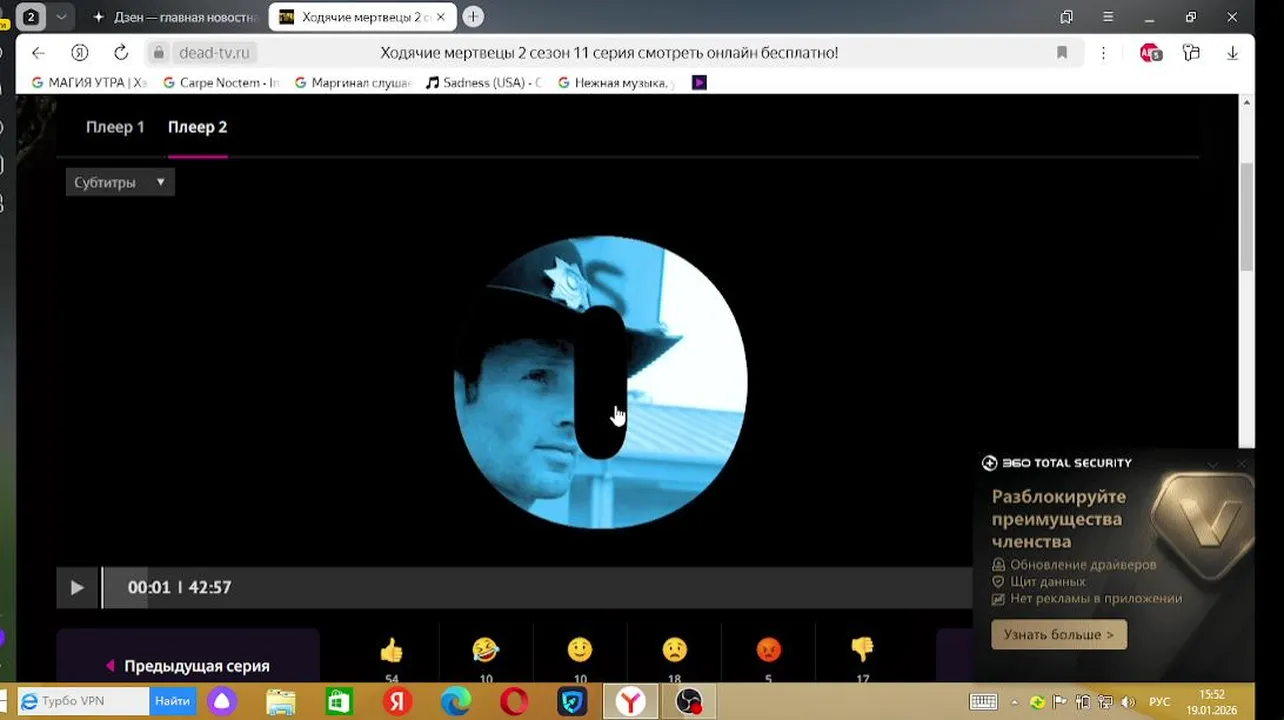Open the МАГИЯ УТРА bookmark

(89, 83)
